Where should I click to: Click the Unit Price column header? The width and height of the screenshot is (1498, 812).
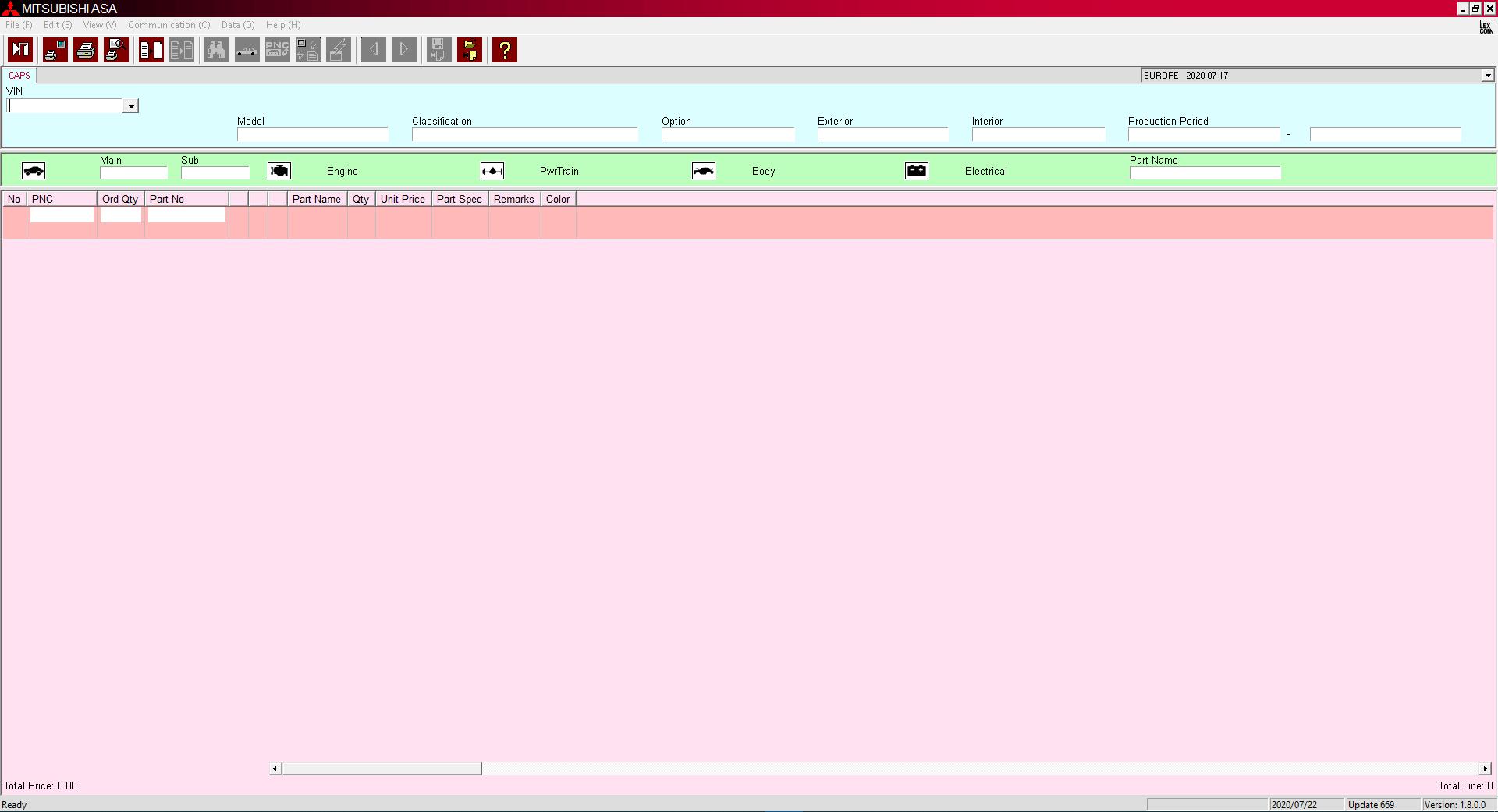point(403,199)
